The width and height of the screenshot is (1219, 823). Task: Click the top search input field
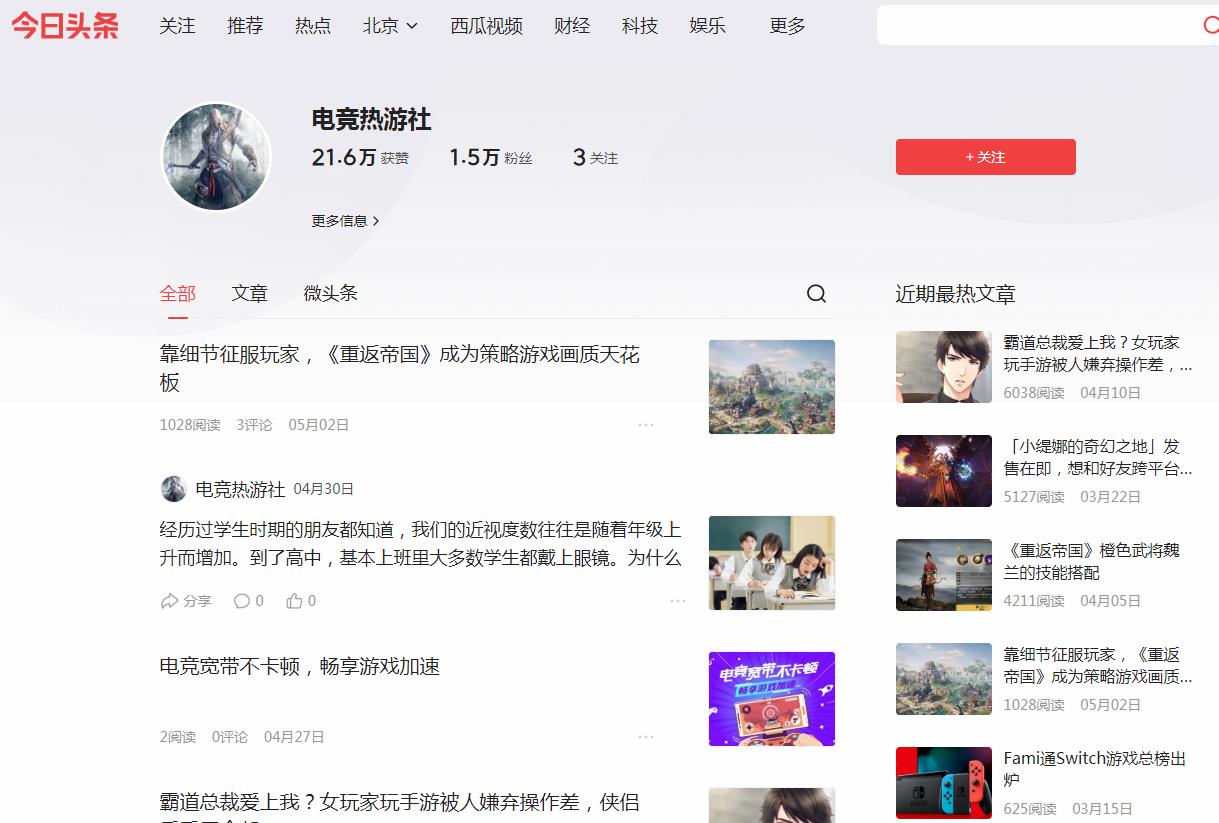[x=1038, y=26]
